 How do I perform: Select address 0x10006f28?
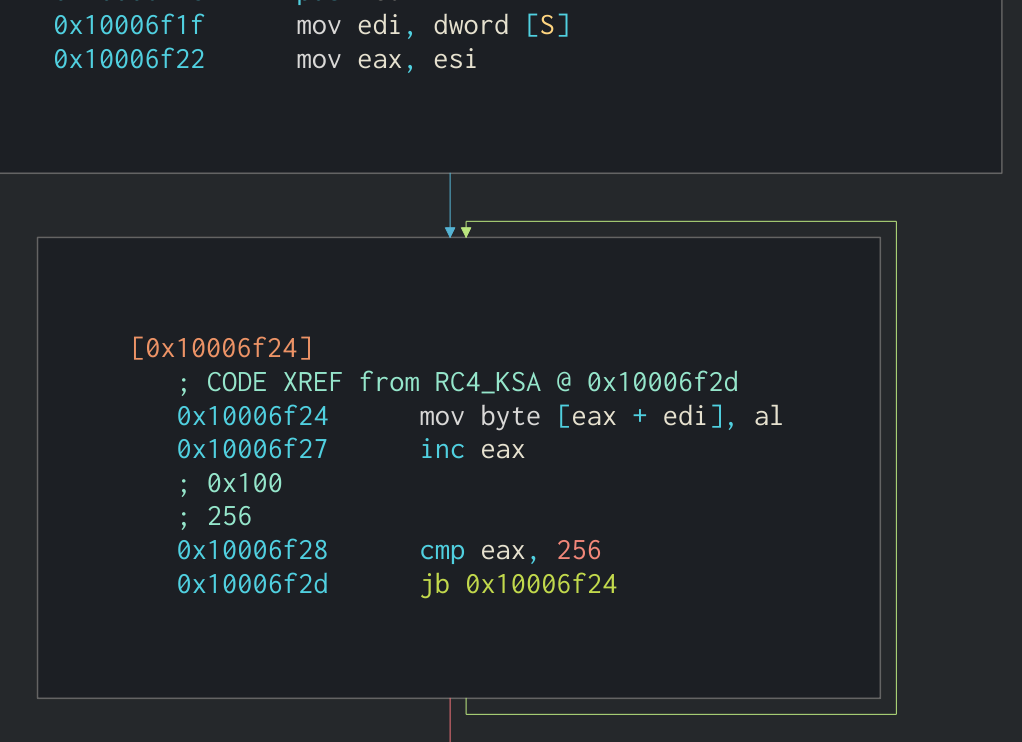pyautogui.click(x=252, y=550)
